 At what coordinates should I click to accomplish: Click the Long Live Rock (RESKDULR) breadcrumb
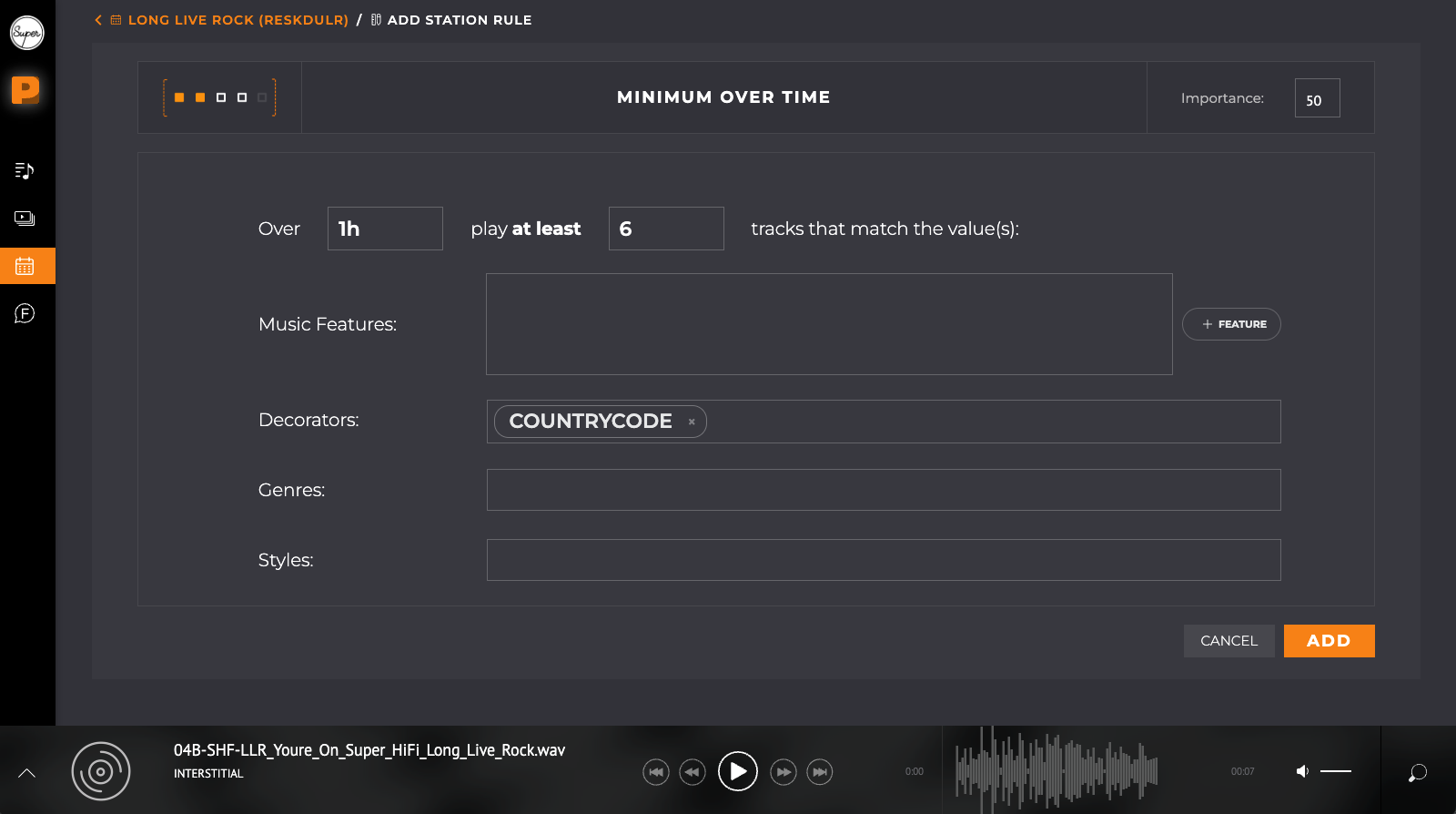(x=238, y=20)
